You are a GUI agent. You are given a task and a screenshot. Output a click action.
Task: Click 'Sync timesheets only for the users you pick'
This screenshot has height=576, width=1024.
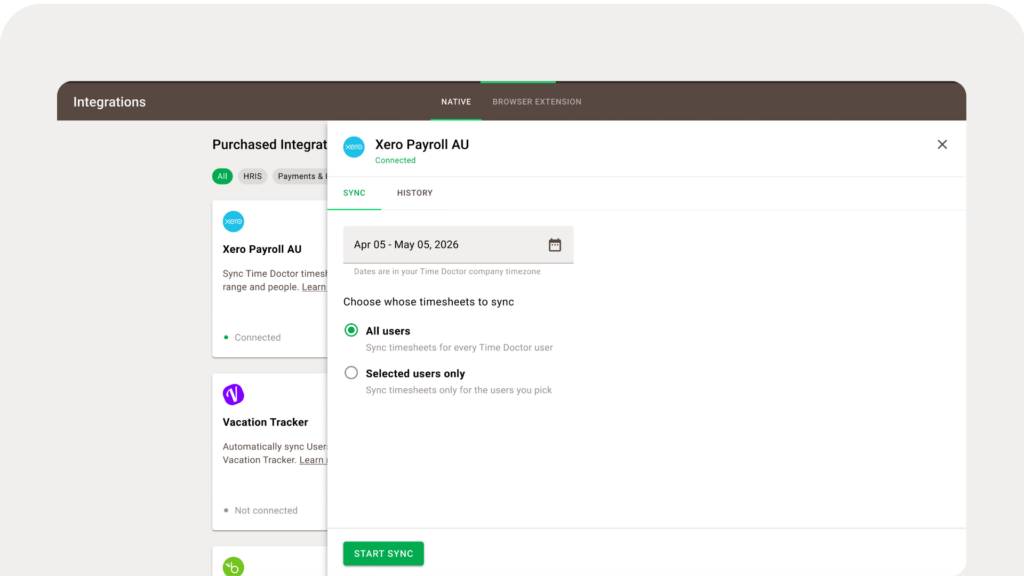[458, 390]
